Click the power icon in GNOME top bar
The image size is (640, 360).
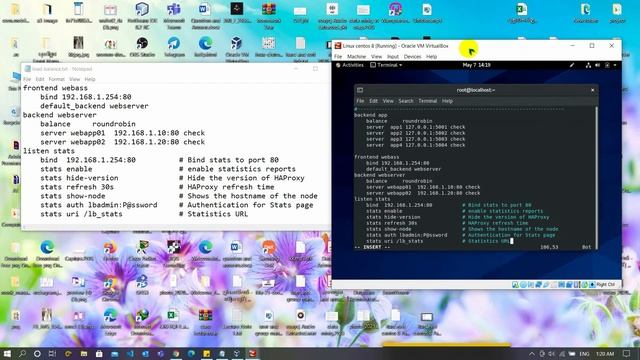tap(607, 65)
